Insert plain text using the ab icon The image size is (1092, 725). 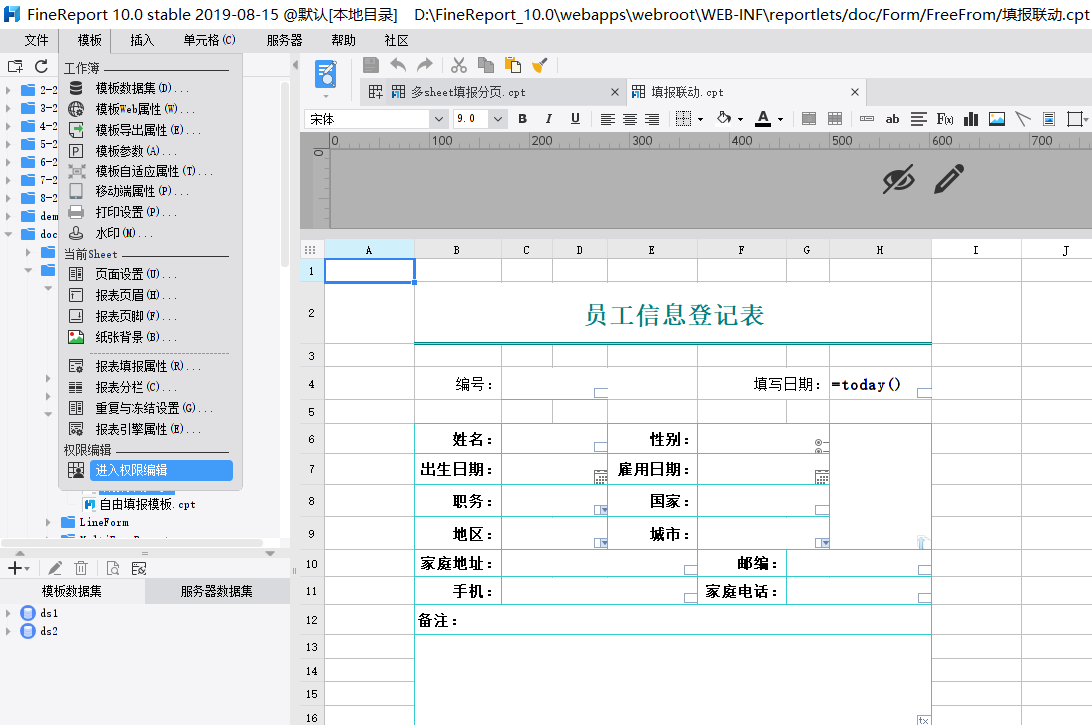(892, 119)
